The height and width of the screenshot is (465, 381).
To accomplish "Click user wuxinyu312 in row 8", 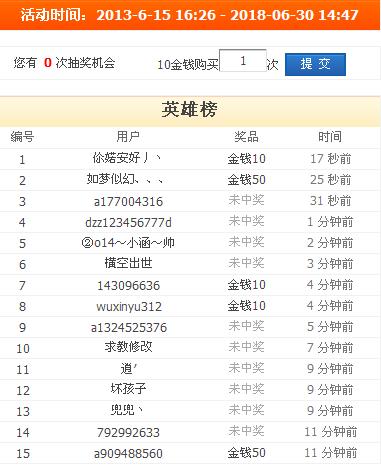I will 129,306.
